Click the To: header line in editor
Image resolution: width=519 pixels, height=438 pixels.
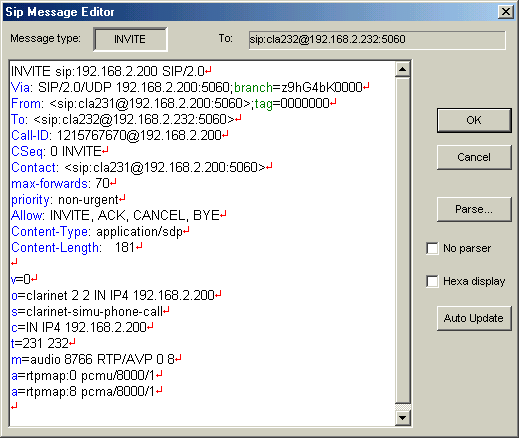[126, 119]
